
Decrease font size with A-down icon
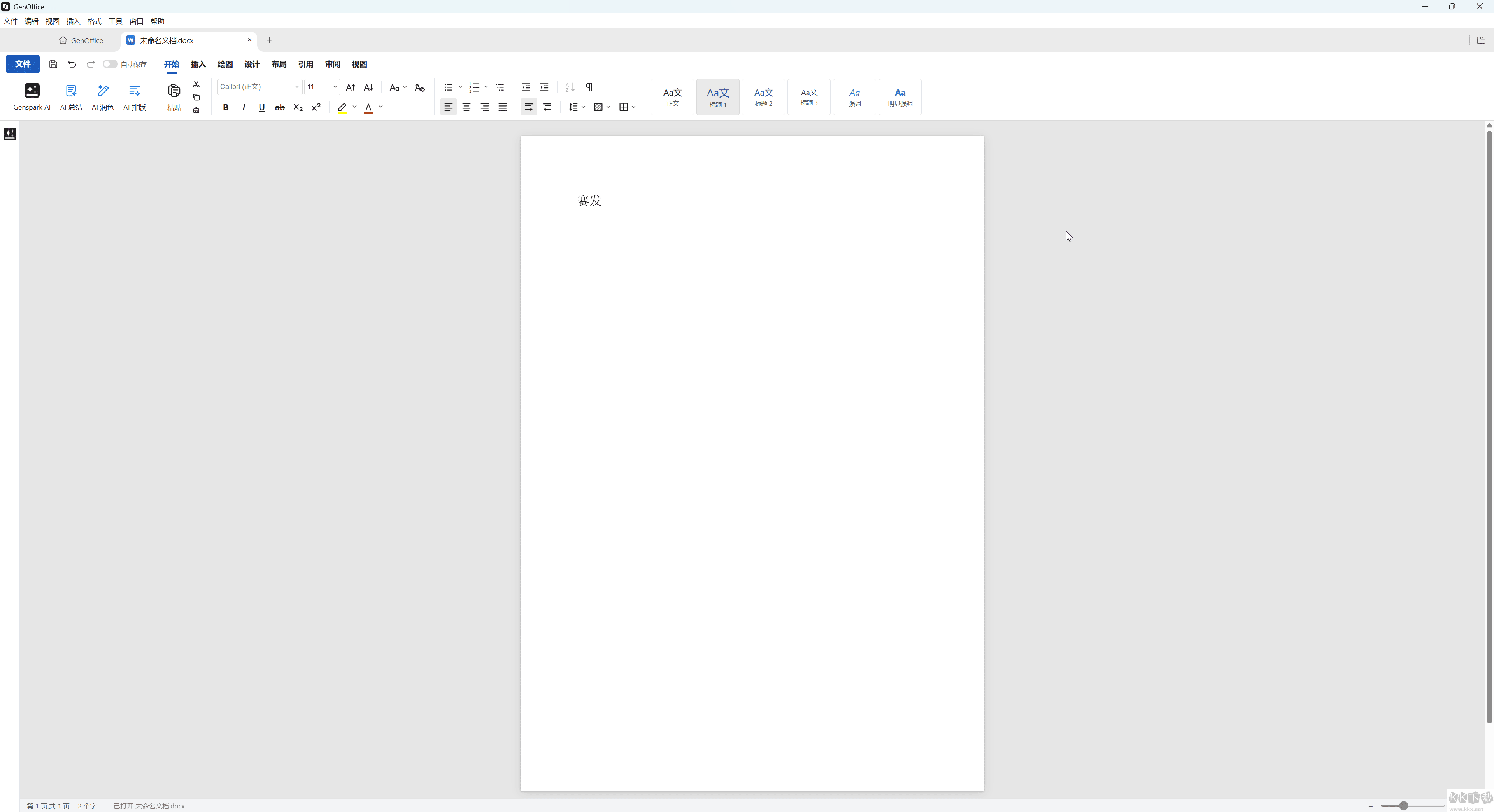point(368,87)
